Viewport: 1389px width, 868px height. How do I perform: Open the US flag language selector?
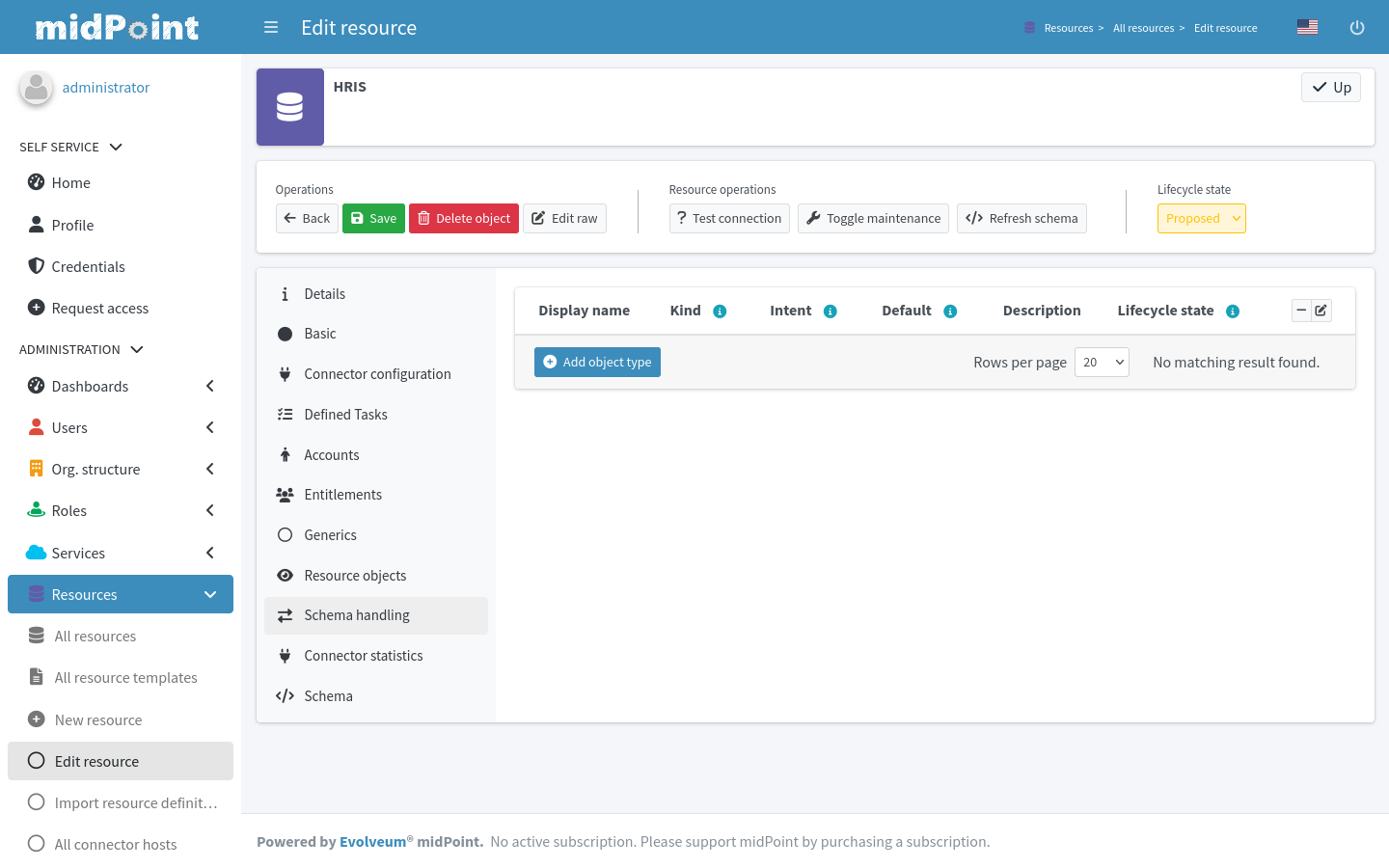pos(1307,27)
